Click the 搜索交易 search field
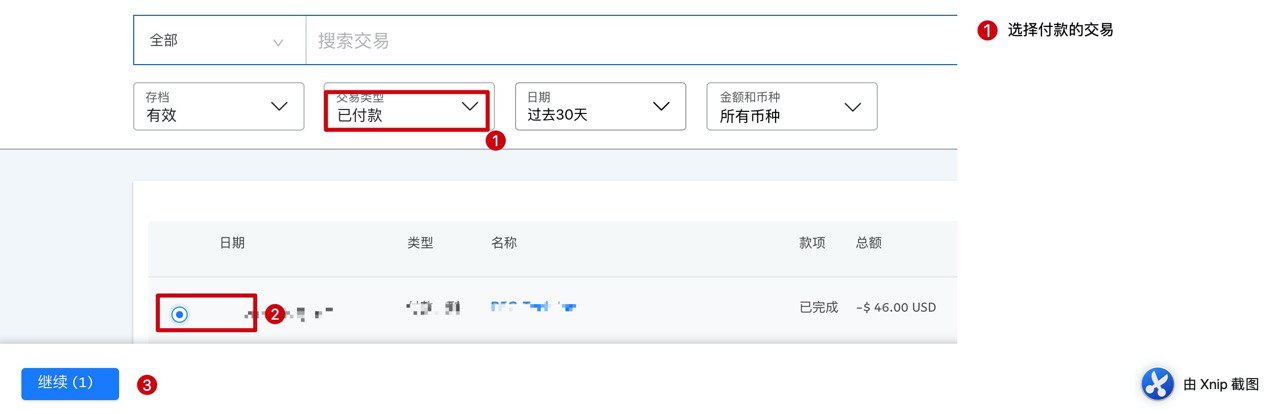Screen dimensions: 1280x414 click(630, 41)
